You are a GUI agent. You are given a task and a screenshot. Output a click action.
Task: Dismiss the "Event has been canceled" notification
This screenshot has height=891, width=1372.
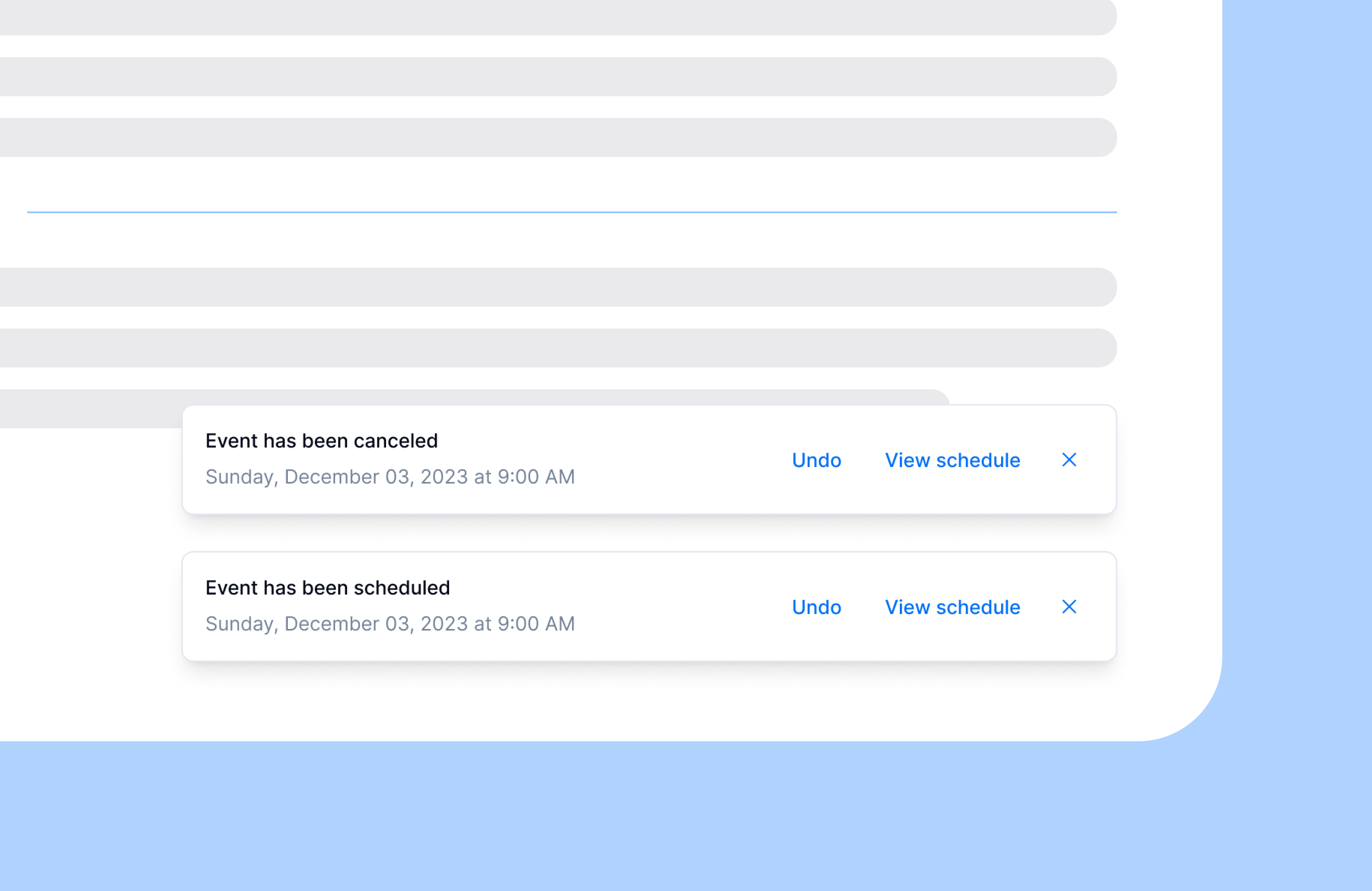coord(1069,460)
